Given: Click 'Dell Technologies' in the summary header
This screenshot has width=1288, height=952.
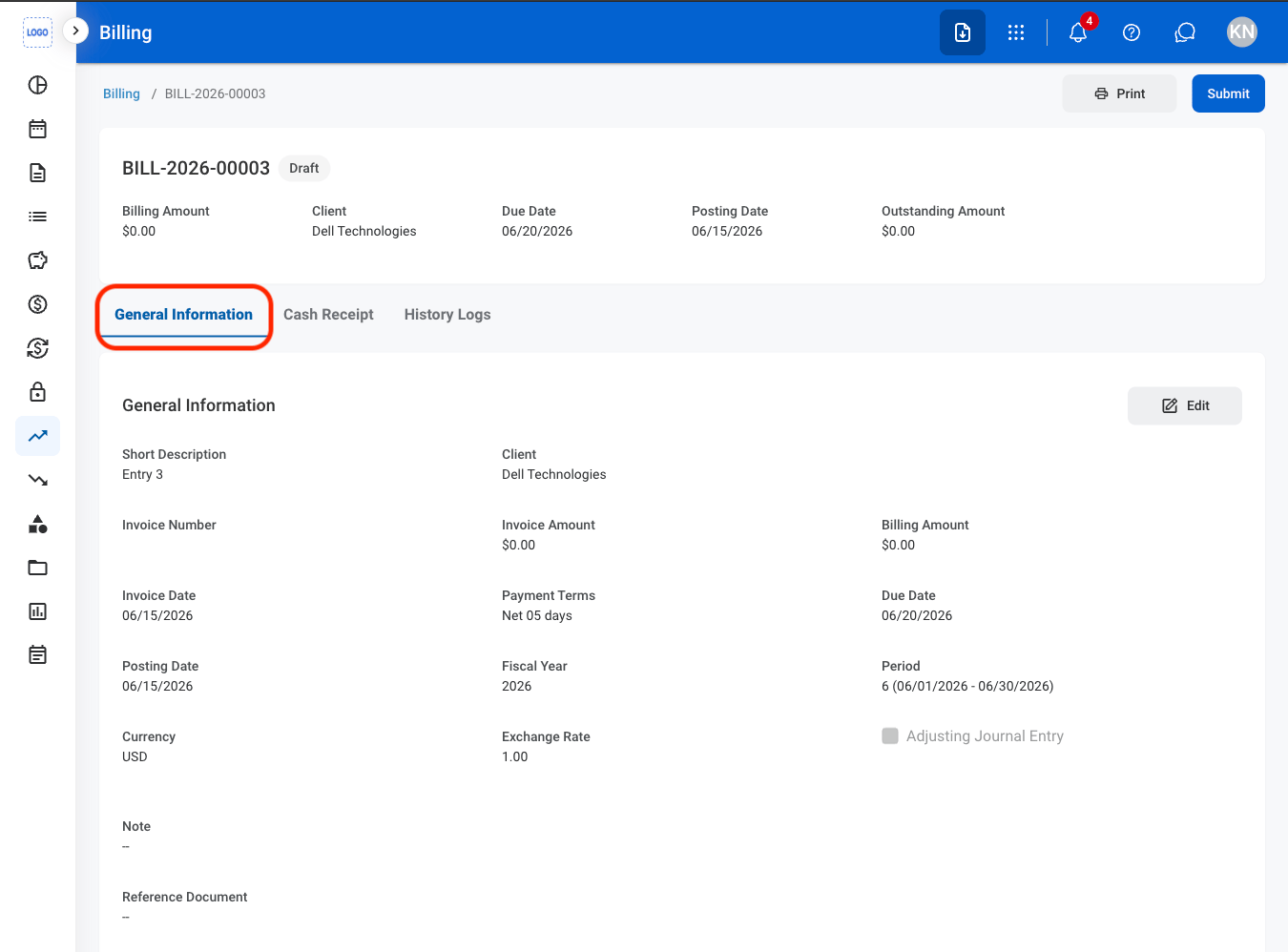Looking at the screenshot, I should (x=364, y=231).
